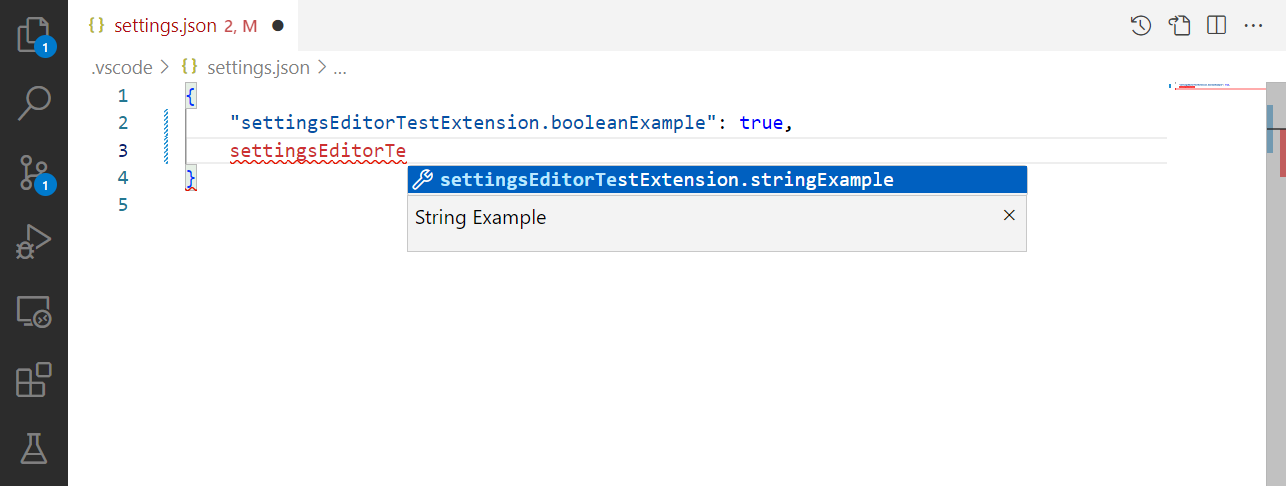Viewport: 1286px width, 486px height.
Task: Click the settings.json breadcrumb item
Action: pos(257,68)
